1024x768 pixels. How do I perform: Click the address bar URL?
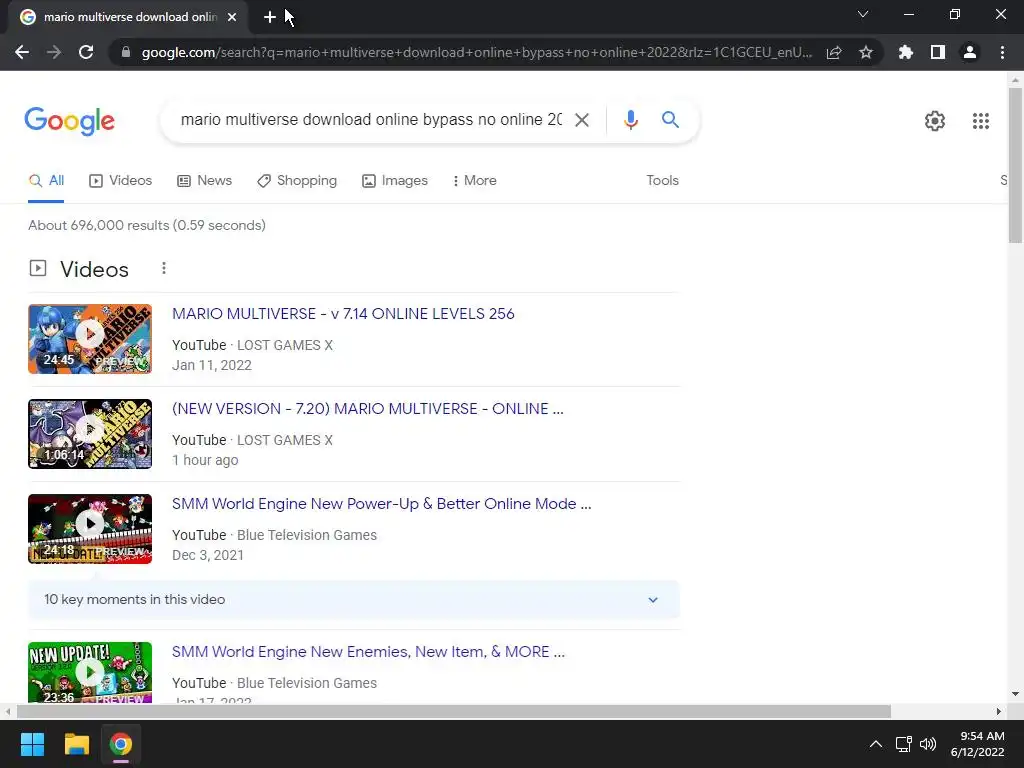[x=477, y=52]
